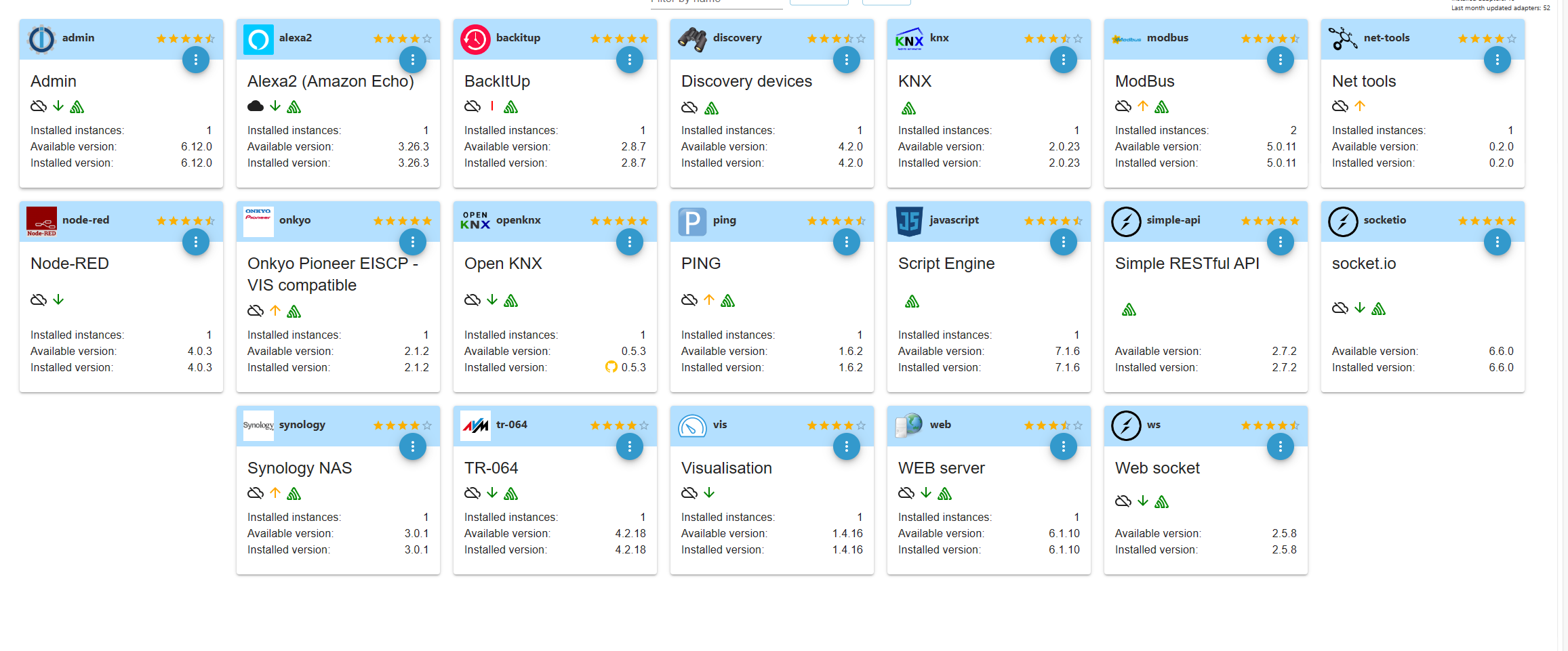
Task: Open the three-dot menu on Net tools
Action: 1497,60
